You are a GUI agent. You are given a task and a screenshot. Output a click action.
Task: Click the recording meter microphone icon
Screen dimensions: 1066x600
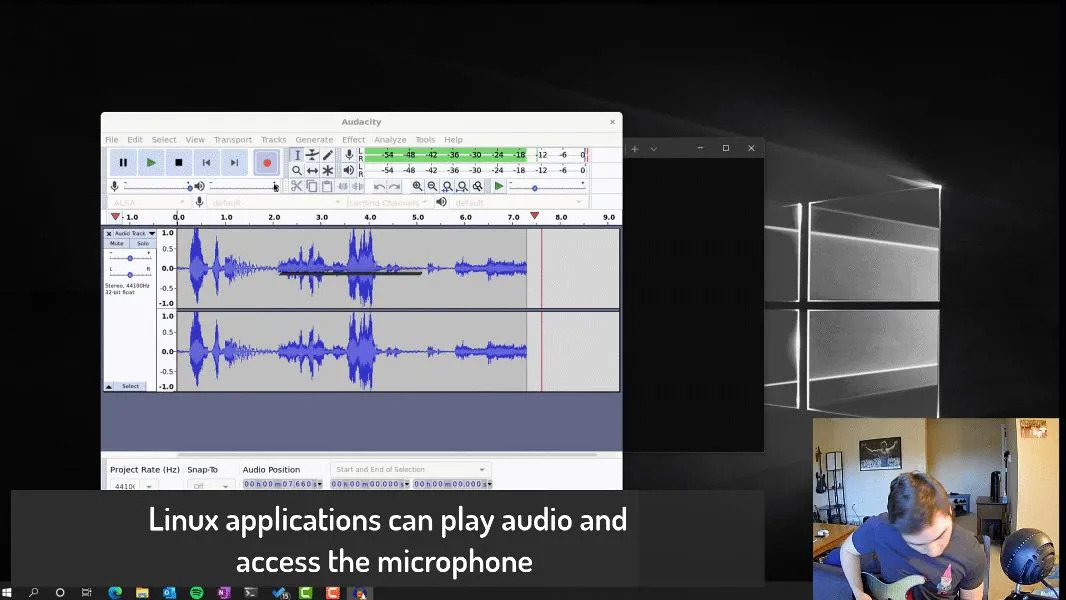coord(349,155)
